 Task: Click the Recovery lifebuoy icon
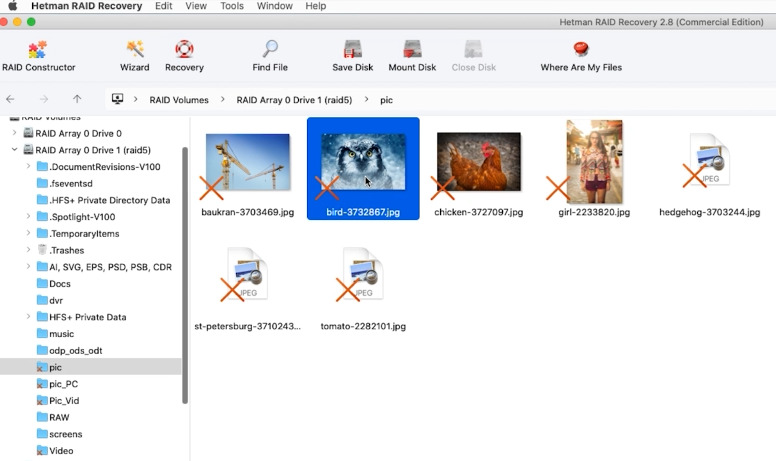click(x=184, y=49)
